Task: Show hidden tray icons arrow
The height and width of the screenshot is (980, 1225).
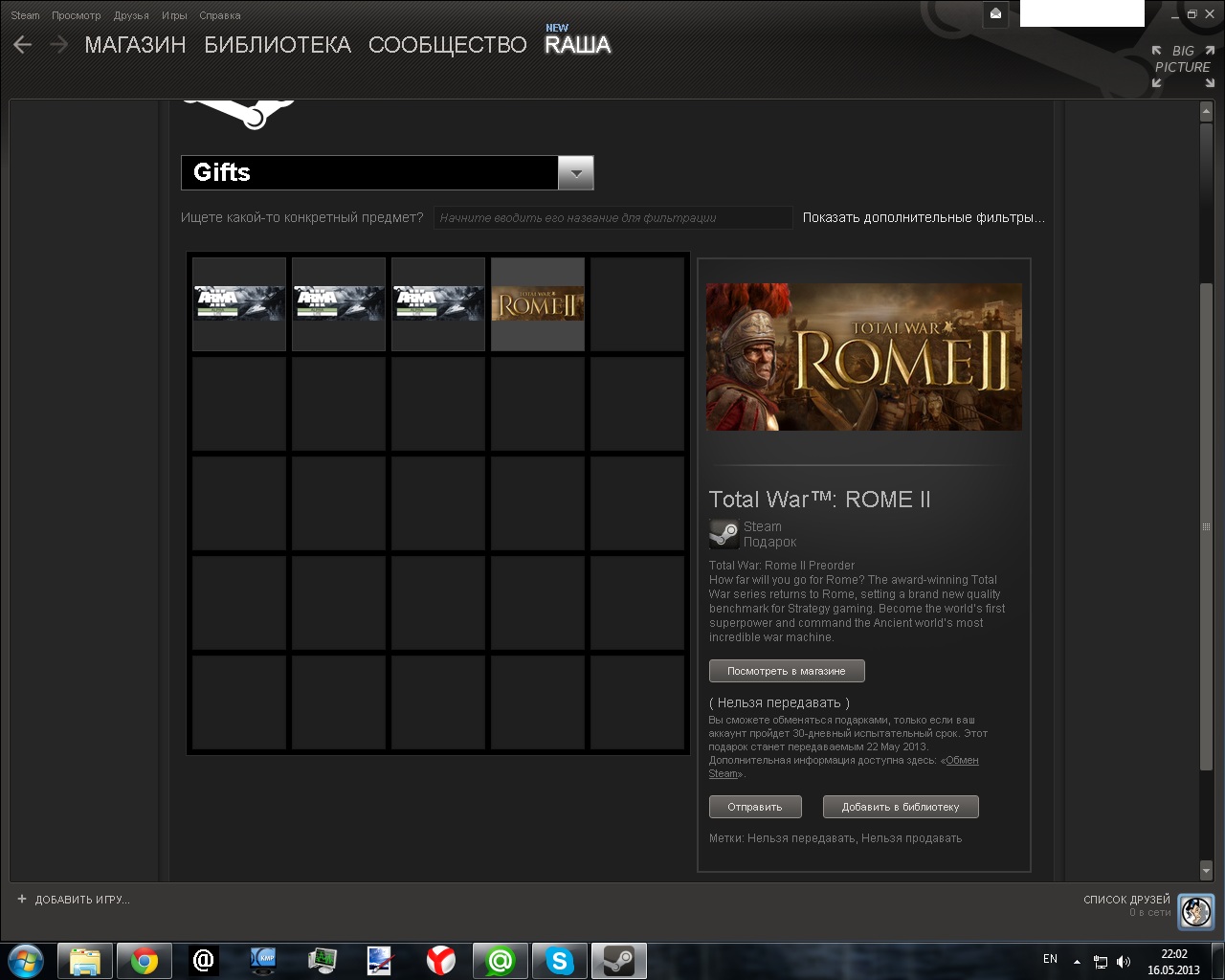Action: pos(1078,962)
